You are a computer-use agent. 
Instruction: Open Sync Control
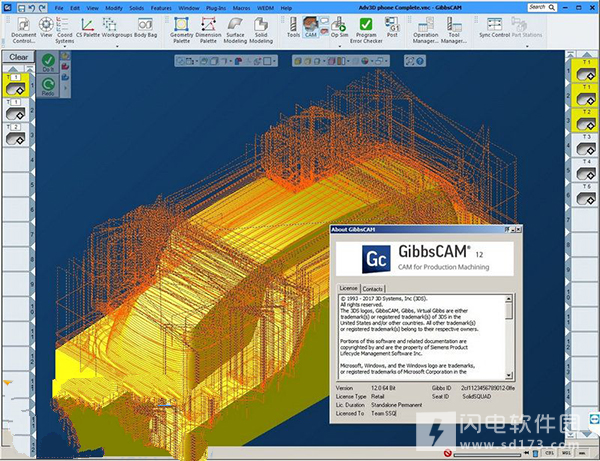tap(494, 27)
